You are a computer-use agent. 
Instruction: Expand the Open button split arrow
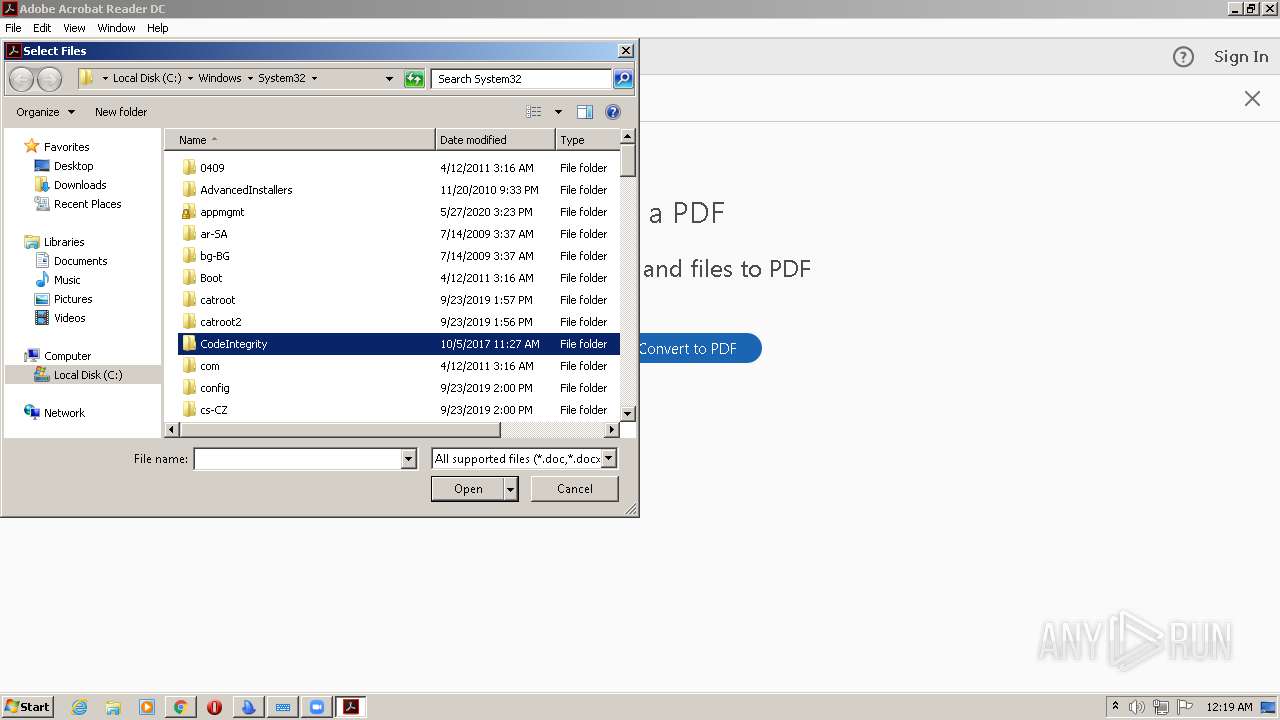tap(511, 489)
